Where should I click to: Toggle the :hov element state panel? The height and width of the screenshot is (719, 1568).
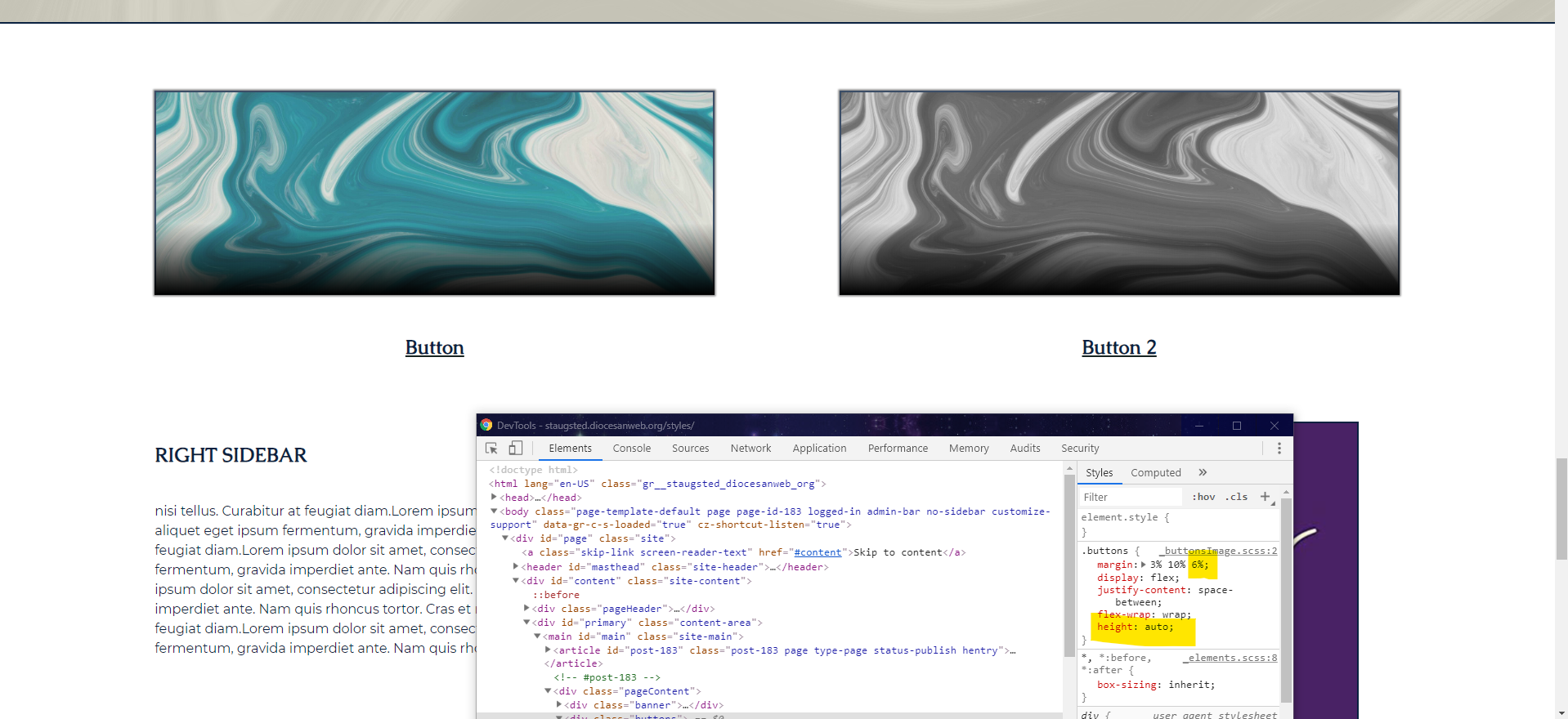tap(1203, 497)
